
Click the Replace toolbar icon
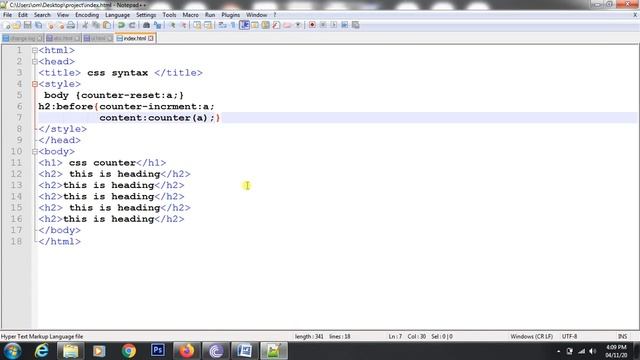click(x=158, y=25)
